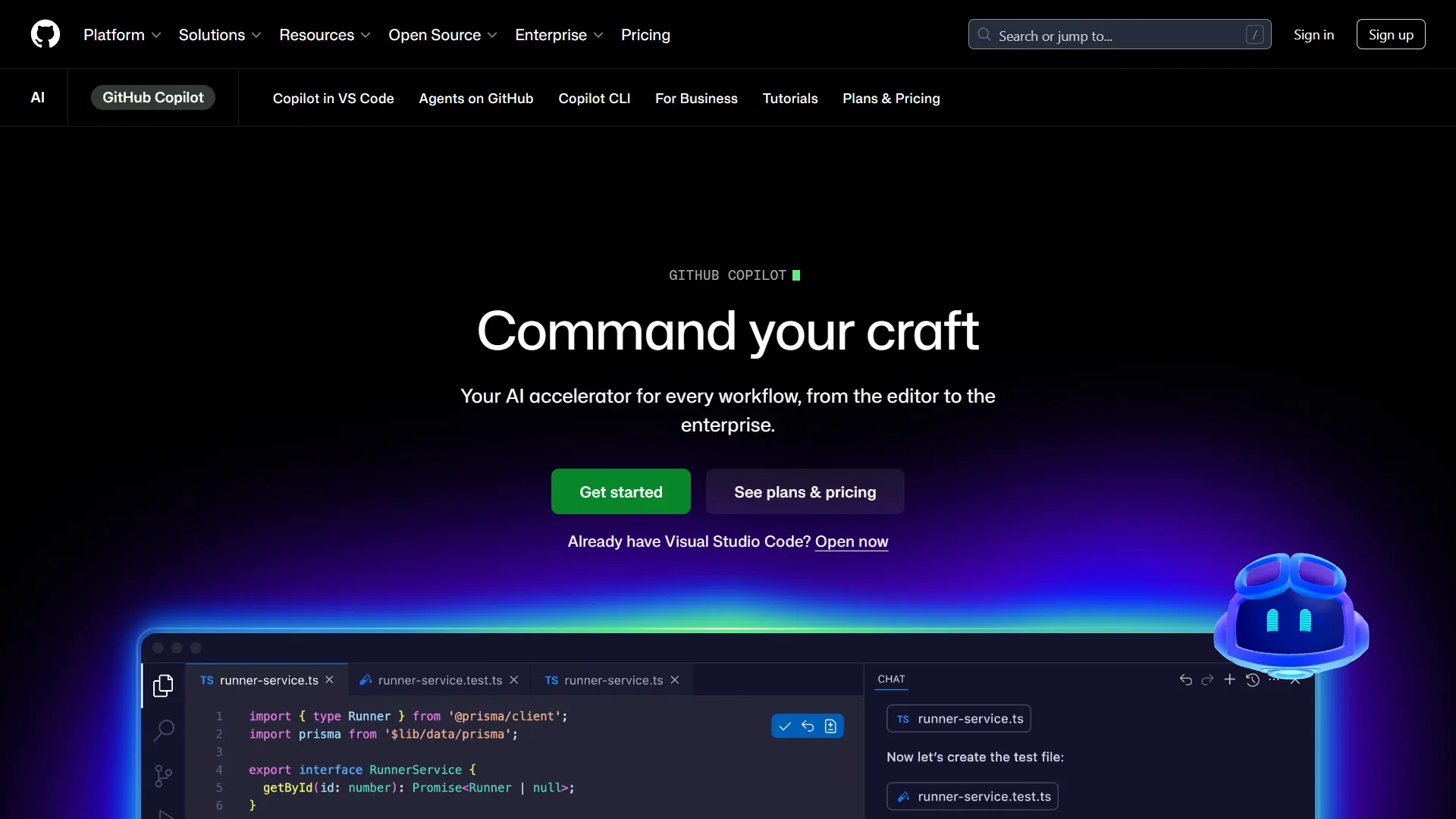Viewport: 1456px width, 819px height.
Task: Click the TS icon on runner-service.ts chat chip
Action: coord(903,719)
